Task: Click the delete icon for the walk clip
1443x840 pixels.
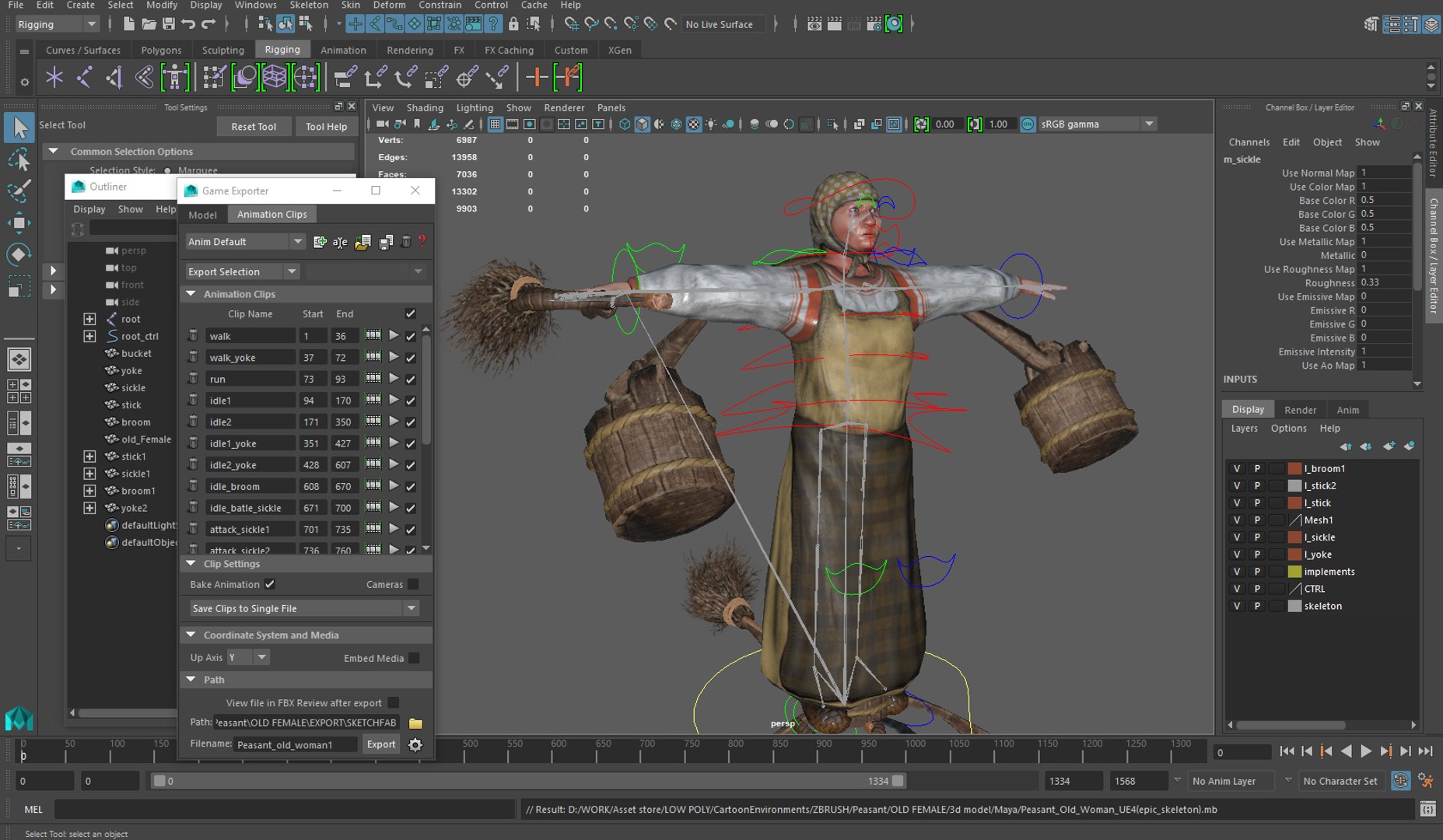Action: 193,335
